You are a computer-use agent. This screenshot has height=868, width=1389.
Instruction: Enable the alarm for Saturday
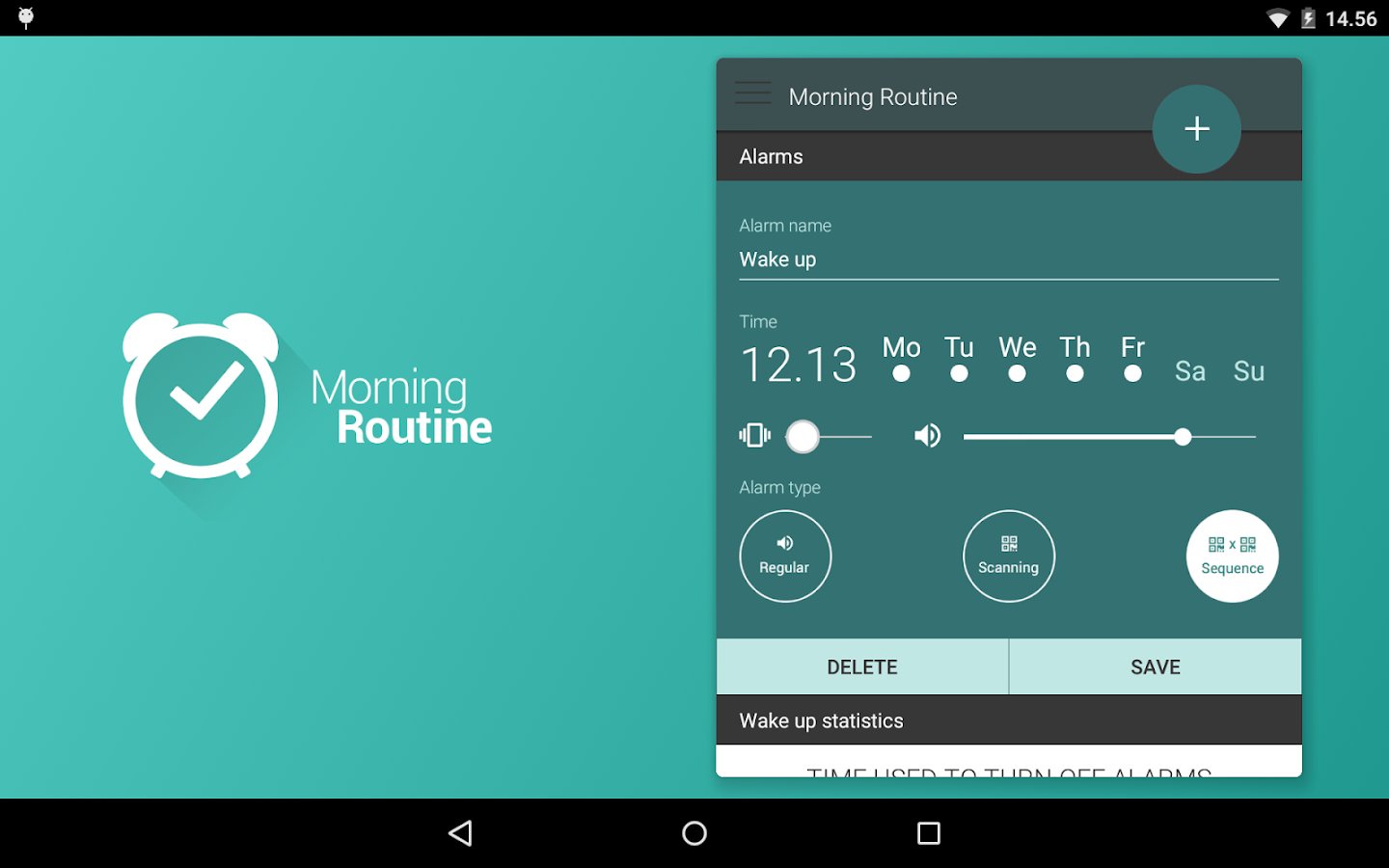coord(1189,371)
